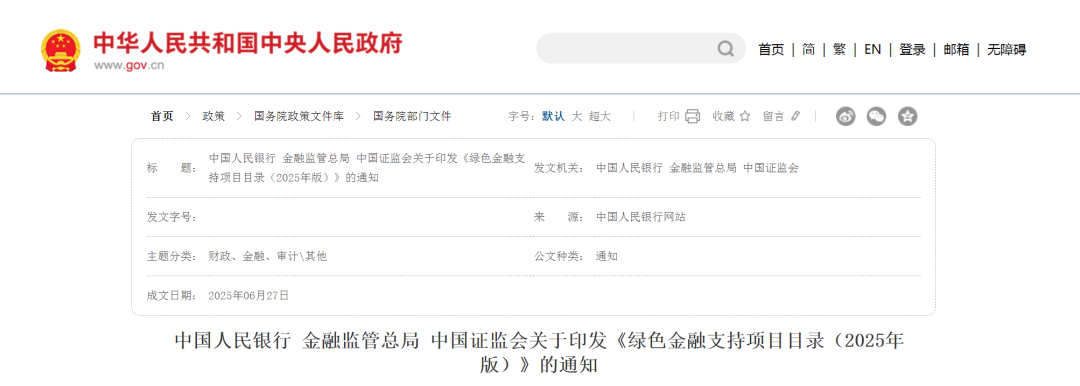Click the 字号 label
1080x386 pixels.
click(x=522, y=116)
